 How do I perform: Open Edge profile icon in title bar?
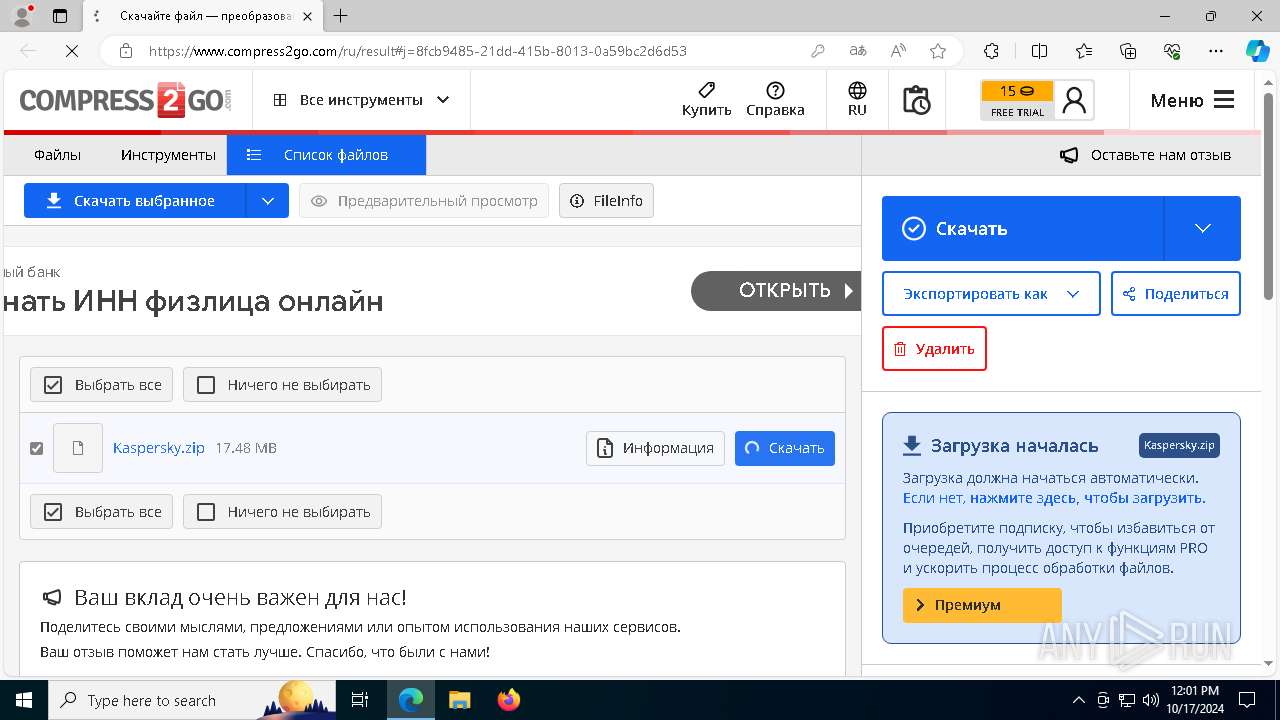(x=21, y=16)
